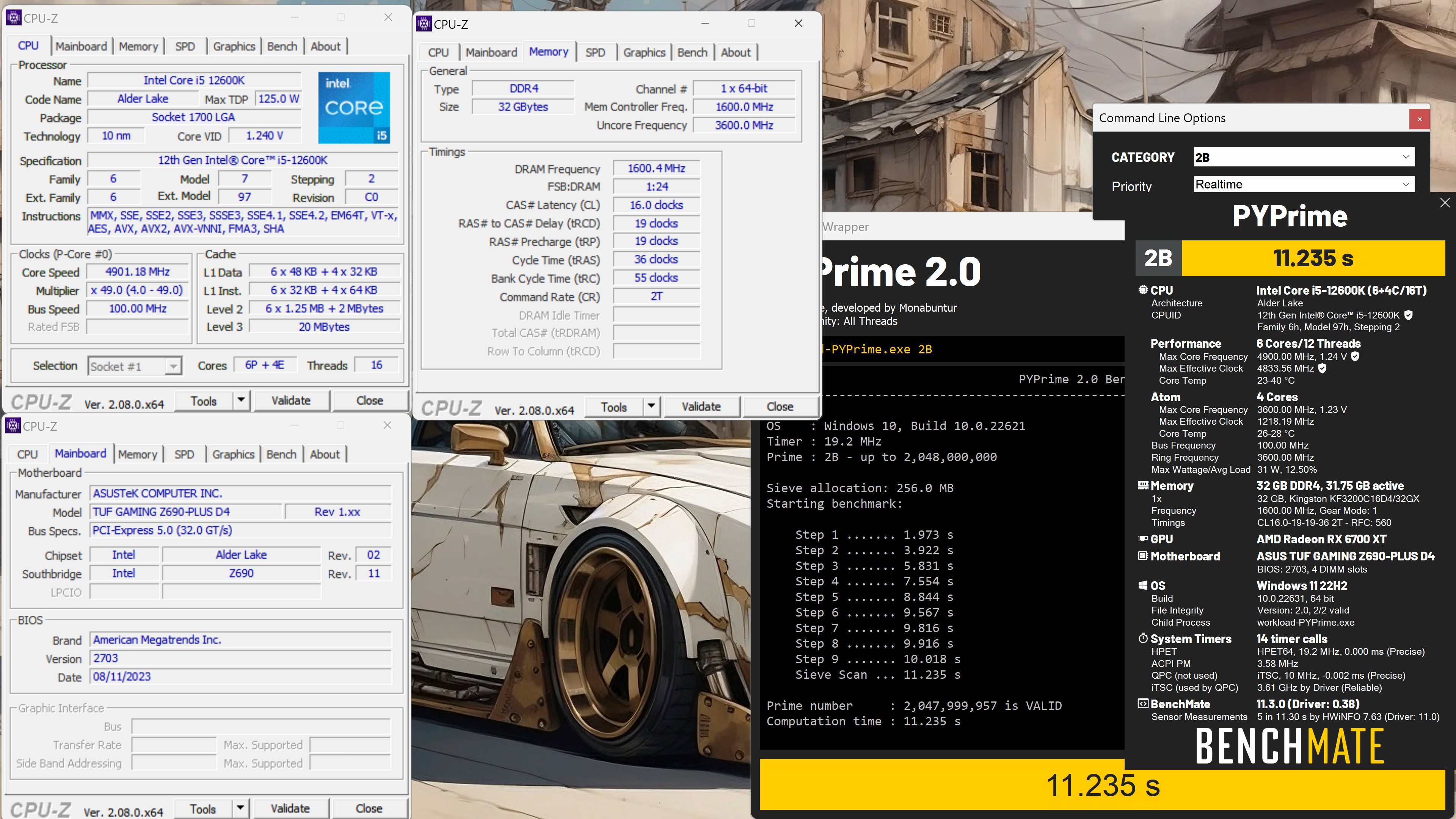
Task: Open the About tab in the Memory window
Action: pos(736,53)
